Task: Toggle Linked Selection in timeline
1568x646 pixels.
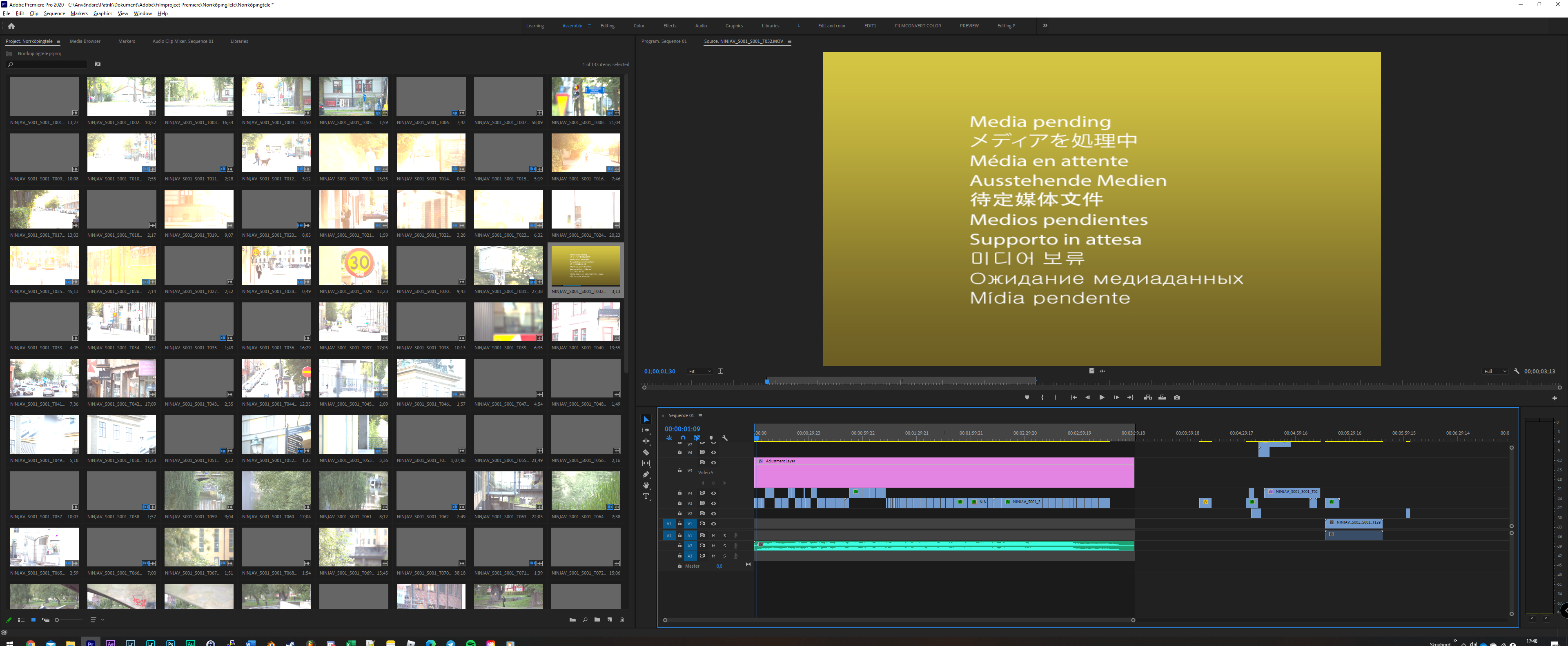Action: click(x=697, y=438)
